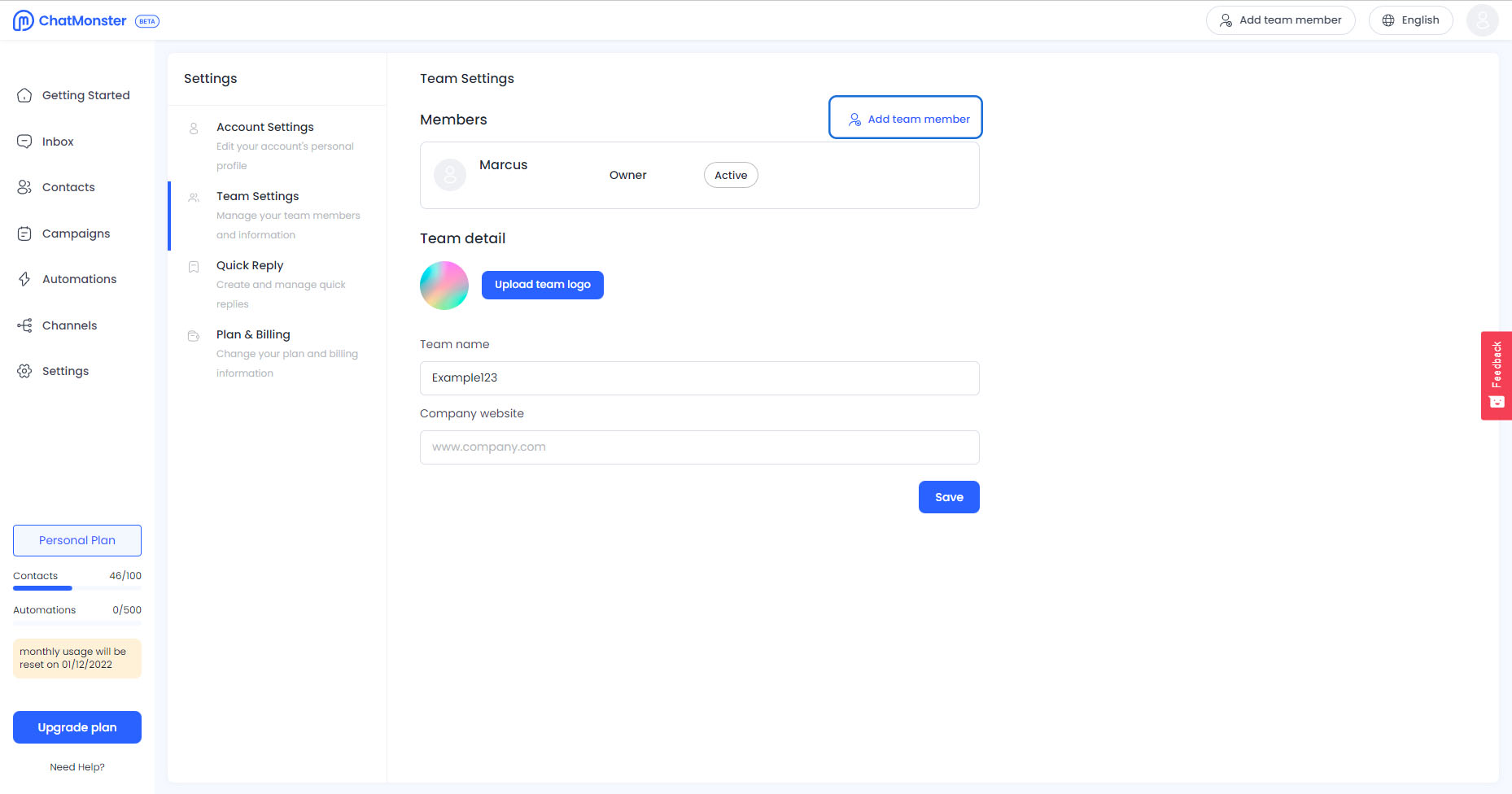
Task: Click the Contacts usage progress bar
Action: click(77, 588)
